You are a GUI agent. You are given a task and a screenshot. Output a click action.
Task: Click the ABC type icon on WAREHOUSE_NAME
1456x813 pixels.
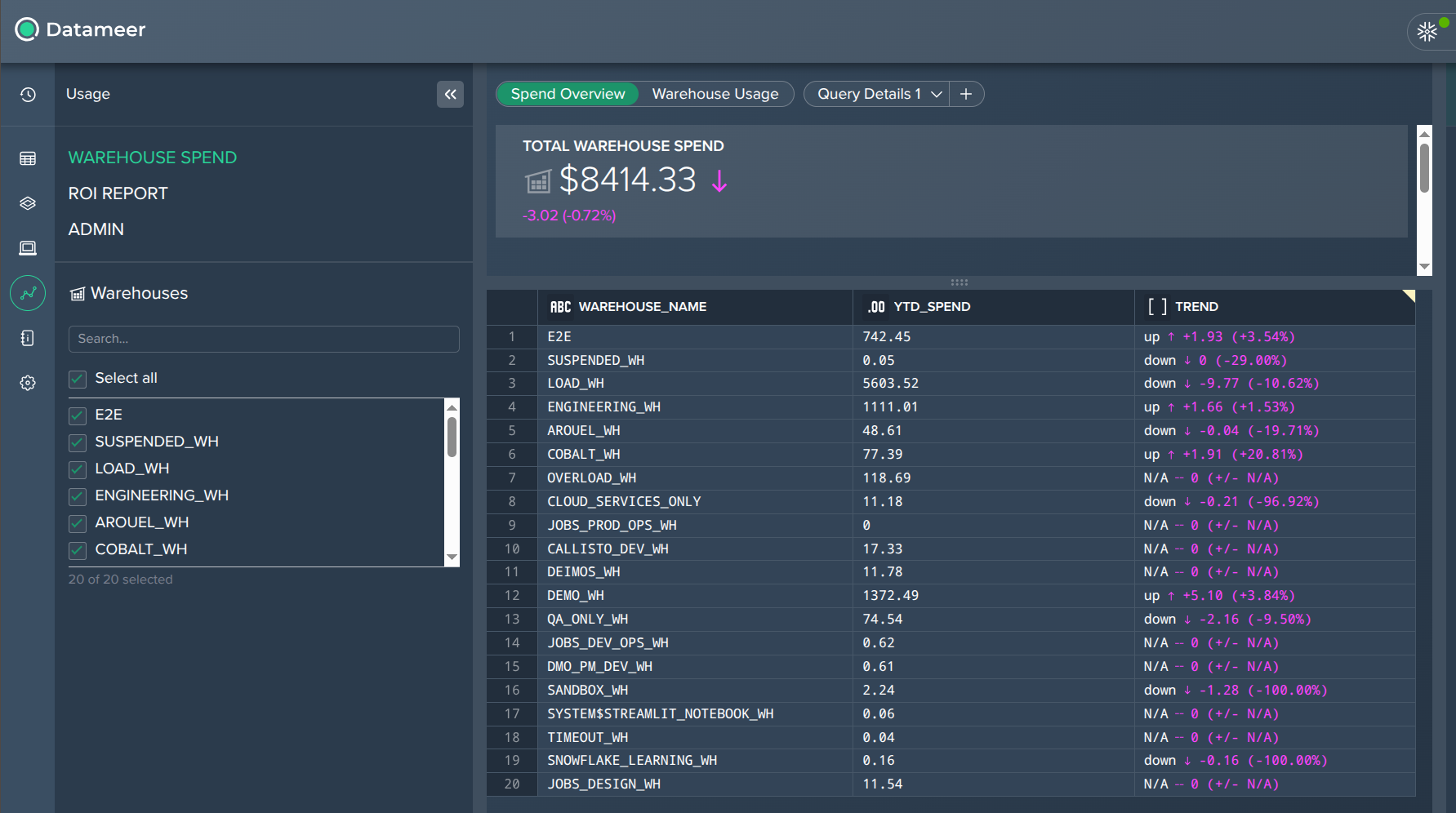pyautogui.click(x=559, y=306)
